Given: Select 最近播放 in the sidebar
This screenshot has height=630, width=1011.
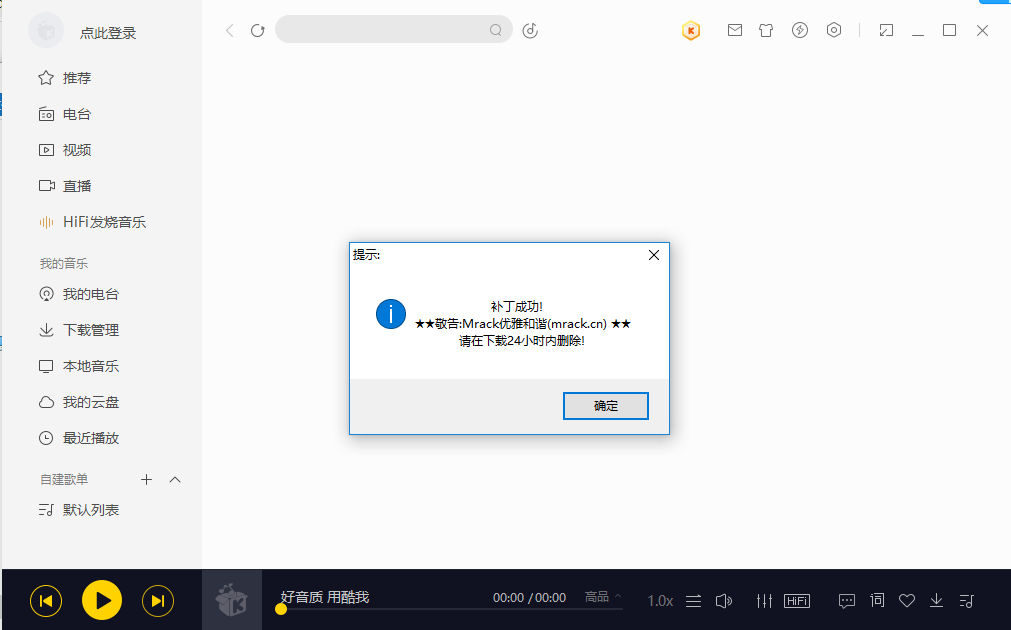Looking at the screenshot, I should (x=79, y=438).
